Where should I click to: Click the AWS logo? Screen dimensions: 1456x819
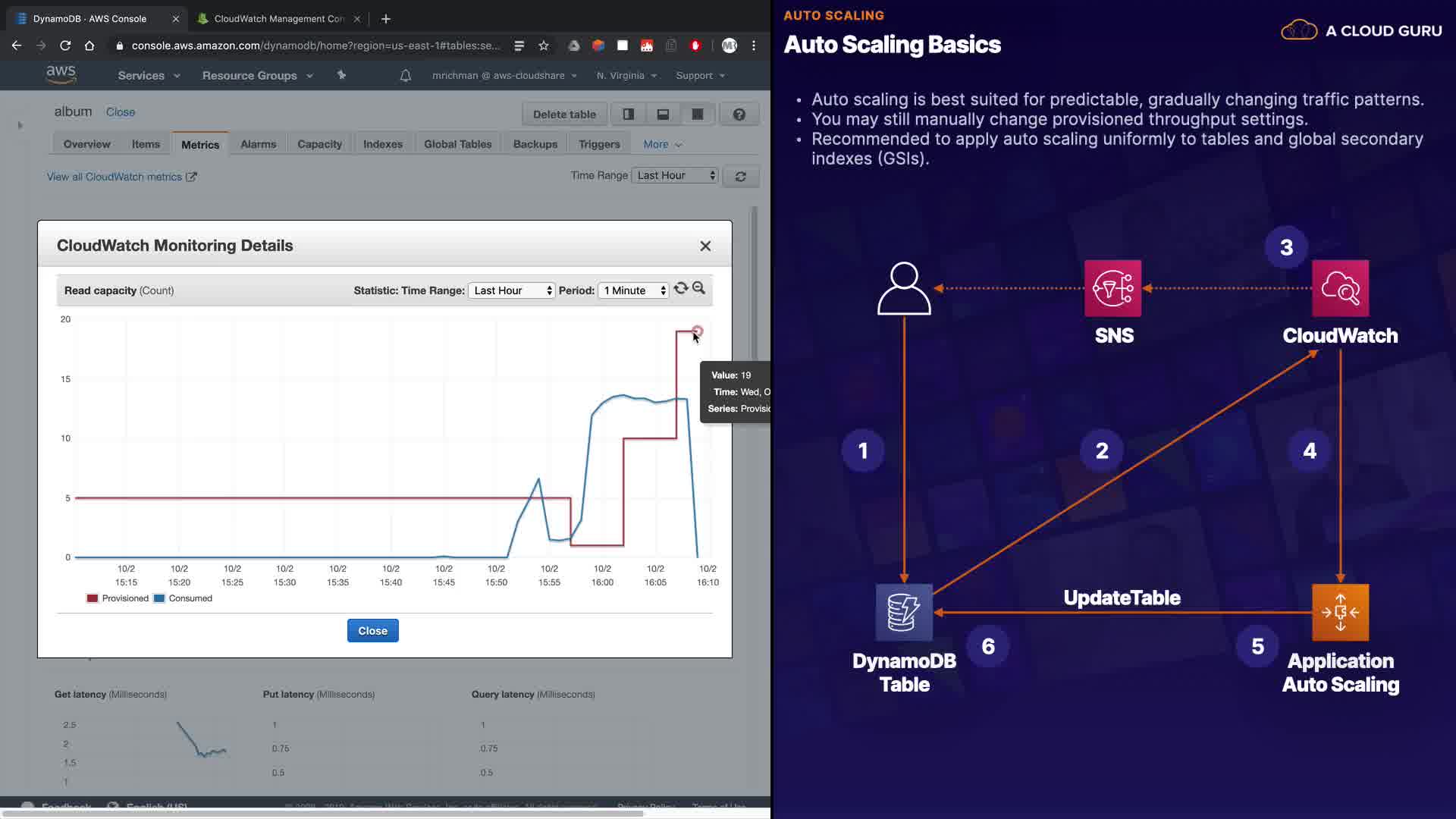[x=61, y=74]
